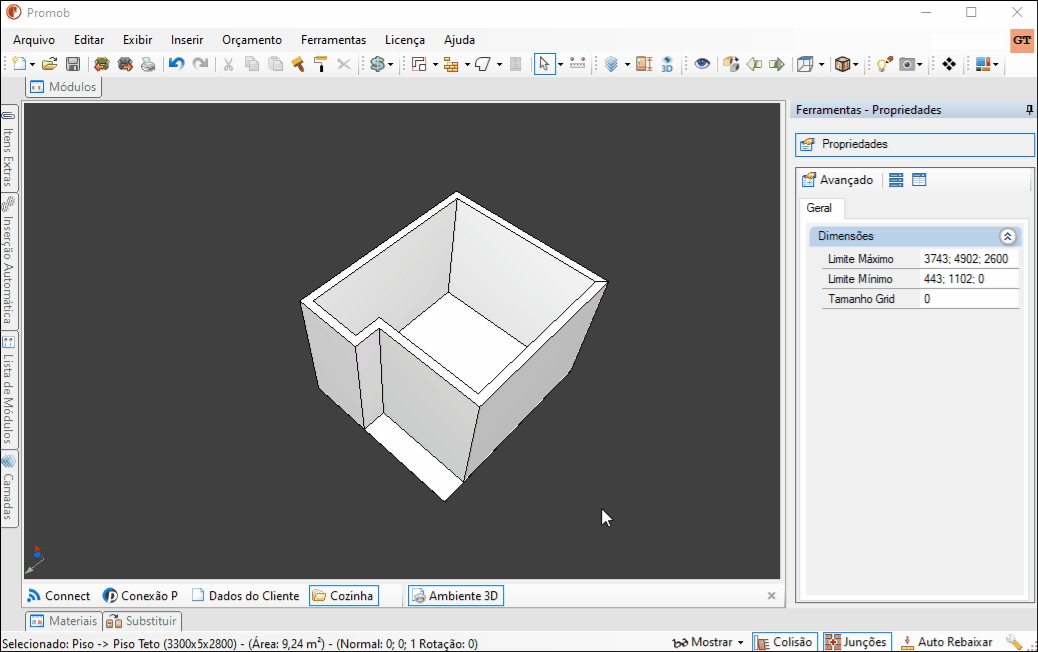1038x652 pixels.
Task: Open the Orçamento menu
Action: (252, 40)
